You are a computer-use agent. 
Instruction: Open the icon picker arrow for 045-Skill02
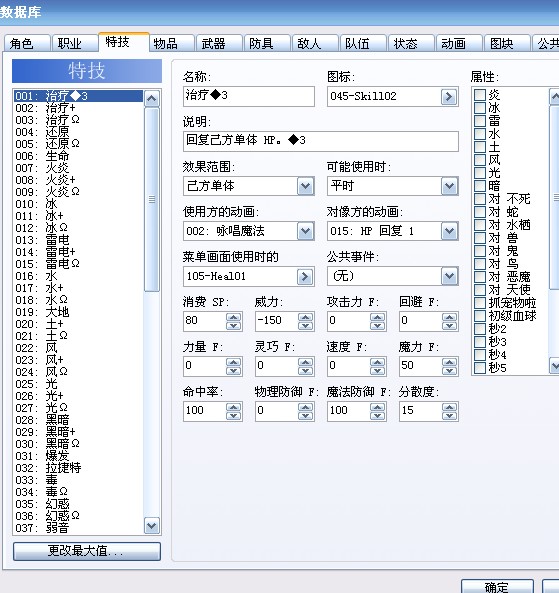(449, 97)
